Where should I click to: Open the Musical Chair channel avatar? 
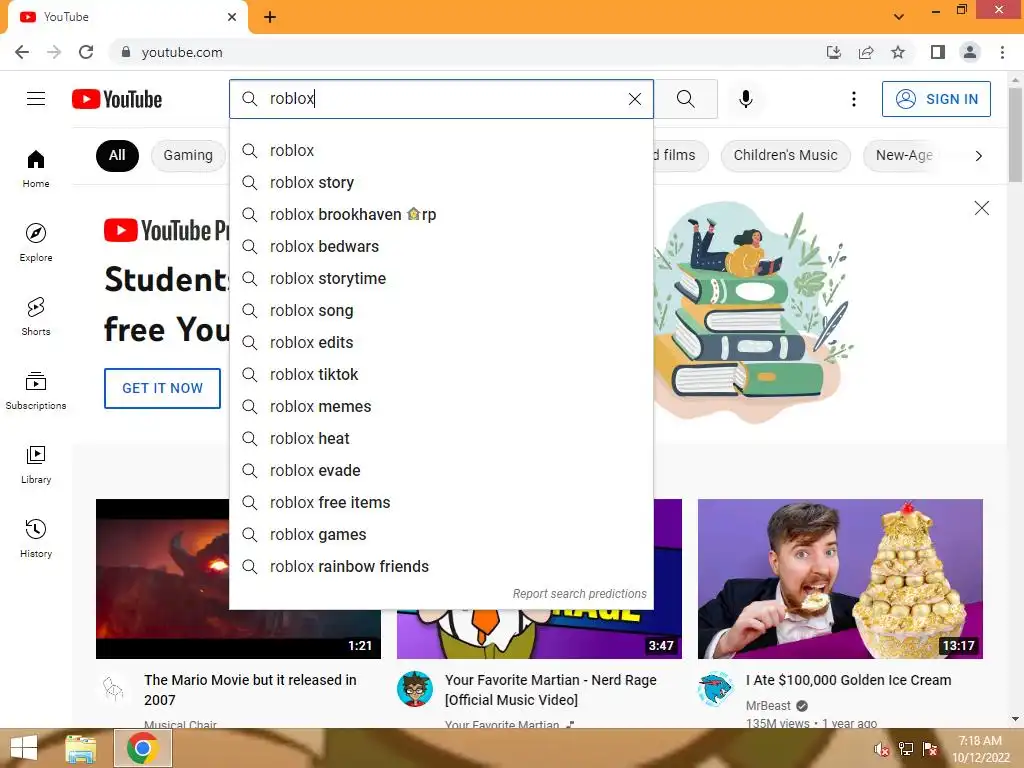tap(114, 689)
